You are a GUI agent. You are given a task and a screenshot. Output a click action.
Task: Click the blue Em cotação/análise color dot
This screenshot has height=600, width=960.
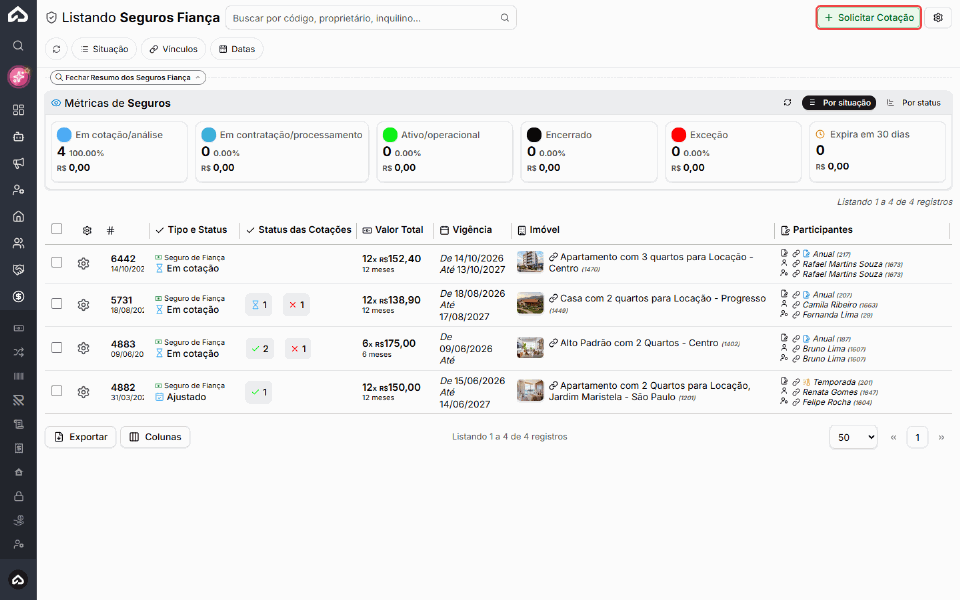click(x=64, y=135)
